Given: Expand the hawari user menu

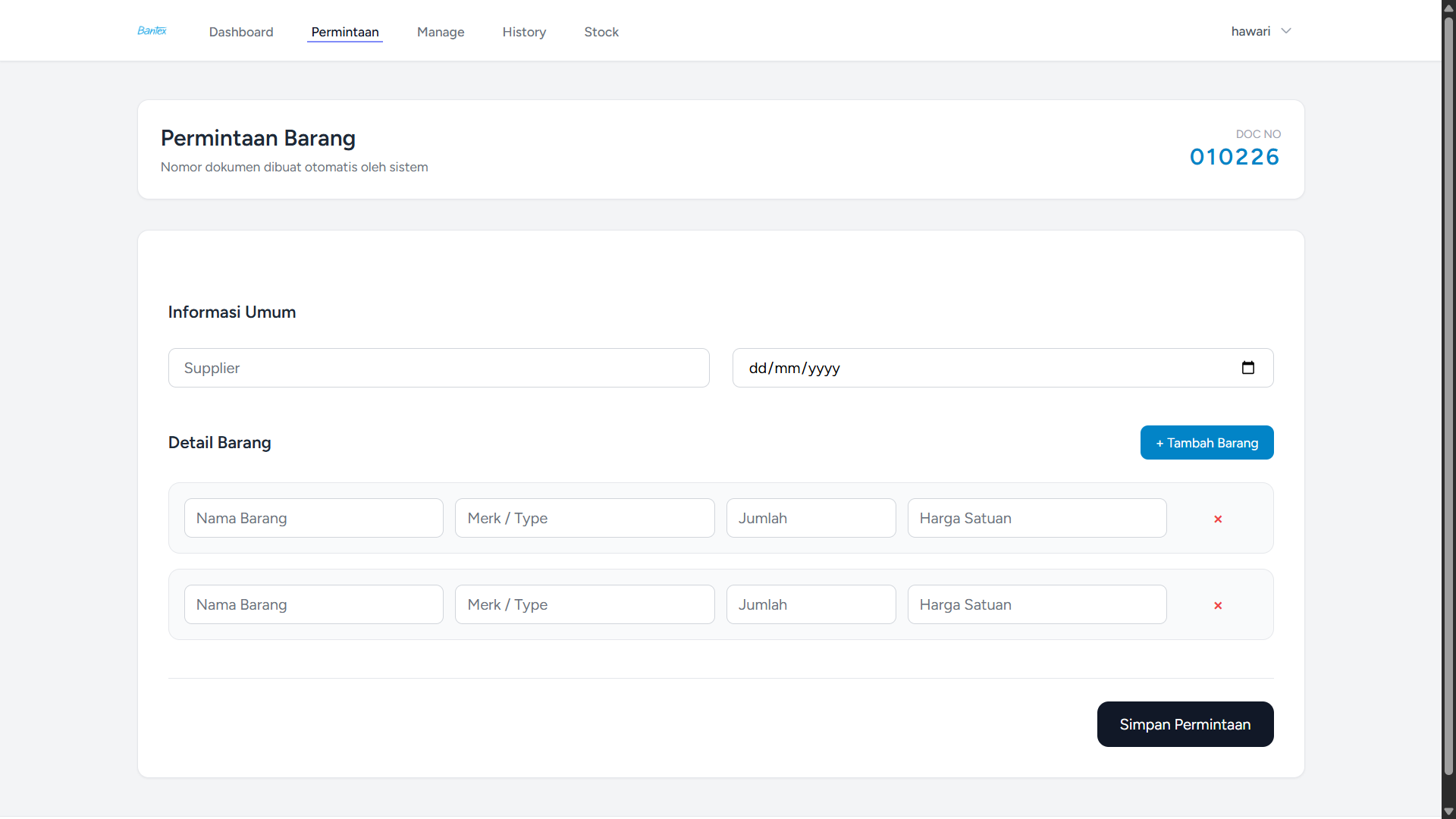Looking at the screenshot, I should (x=1260, y=31).
